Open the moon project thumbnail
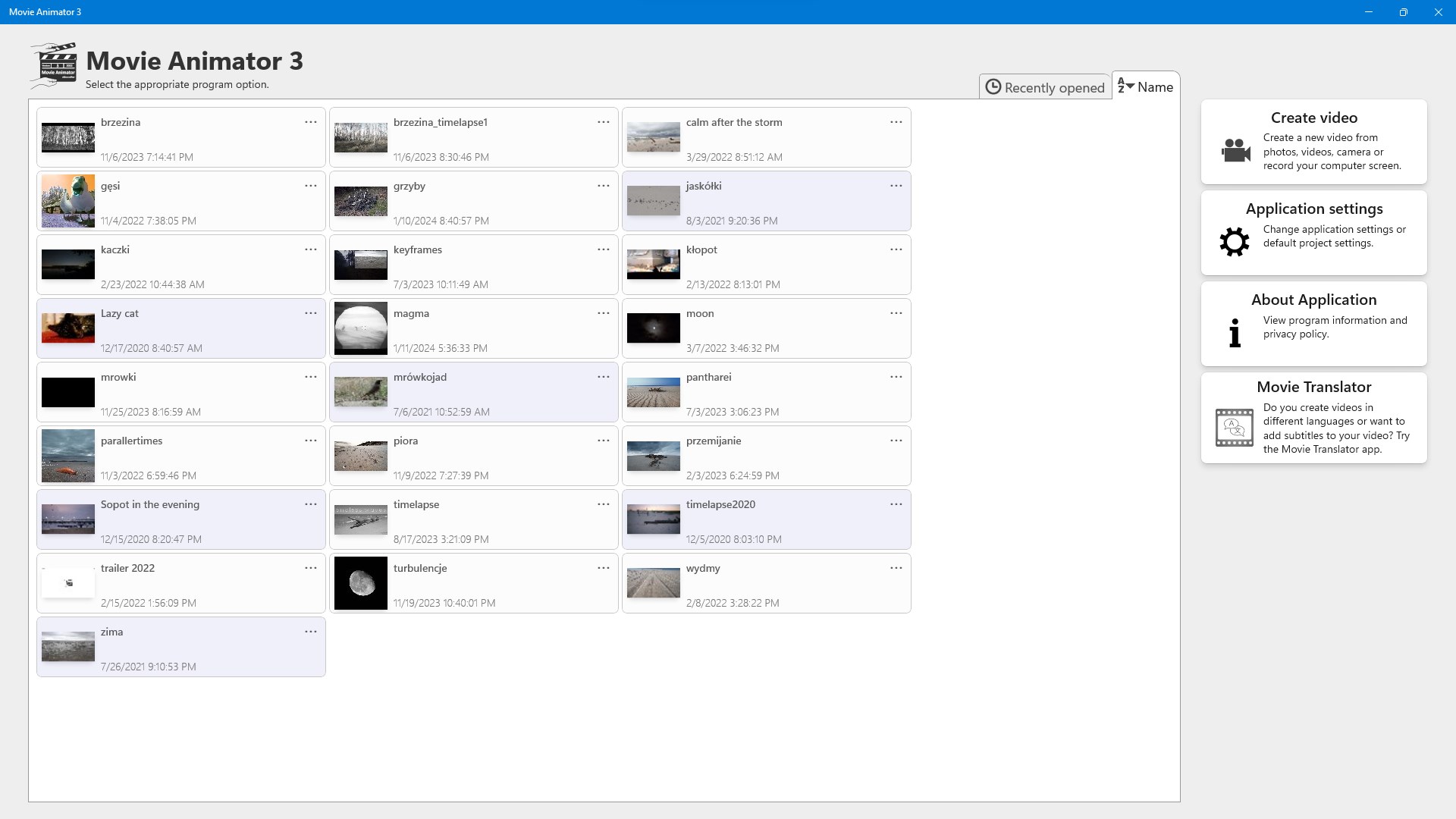This screenshot has height=819, width=1456. (653, 328)
